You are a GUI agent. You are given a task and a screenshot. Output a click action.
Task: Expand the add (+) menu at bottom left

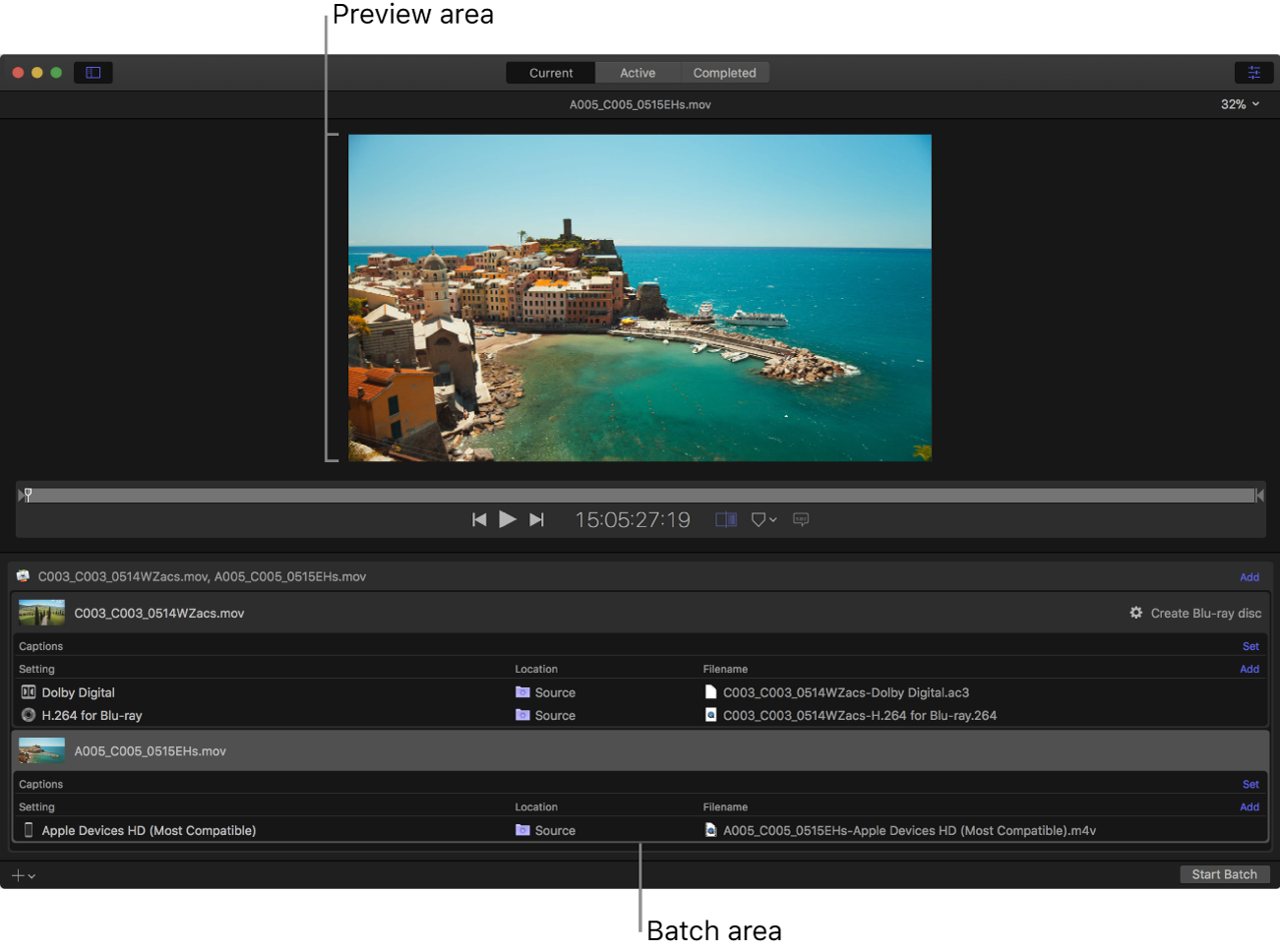tap(21, 874)
